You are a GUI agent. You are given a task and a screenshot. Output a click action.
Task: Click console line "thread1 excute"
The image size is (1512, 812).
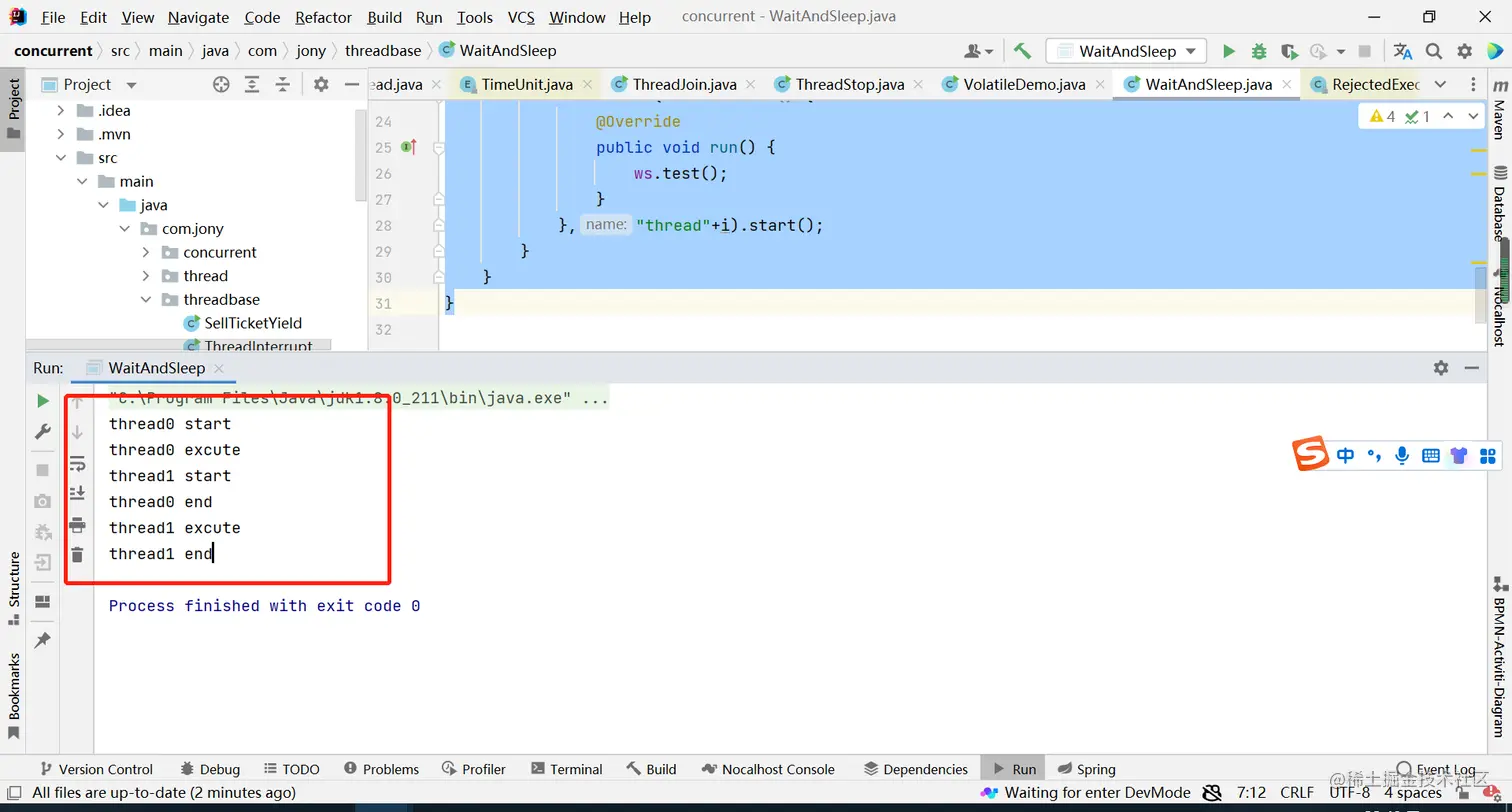(175, 528)
